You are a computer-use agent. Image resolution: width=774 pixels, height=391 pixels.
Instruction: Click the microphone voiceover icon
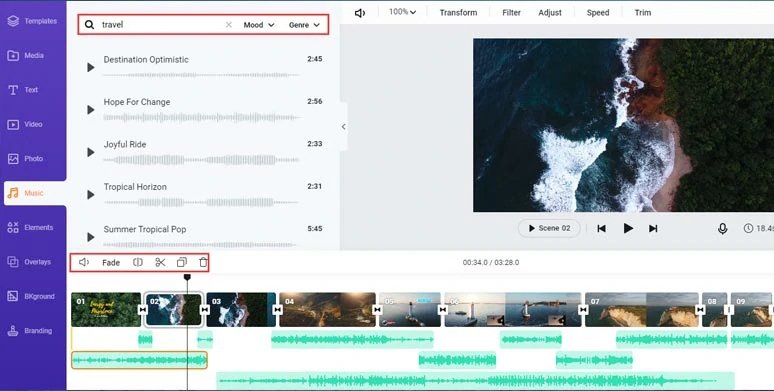(x=722, y=229)
